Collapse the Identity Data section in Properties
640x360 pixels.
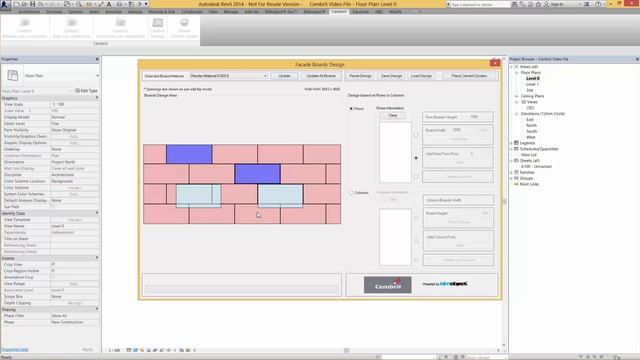pyautogui.click(x=97, y=213)
